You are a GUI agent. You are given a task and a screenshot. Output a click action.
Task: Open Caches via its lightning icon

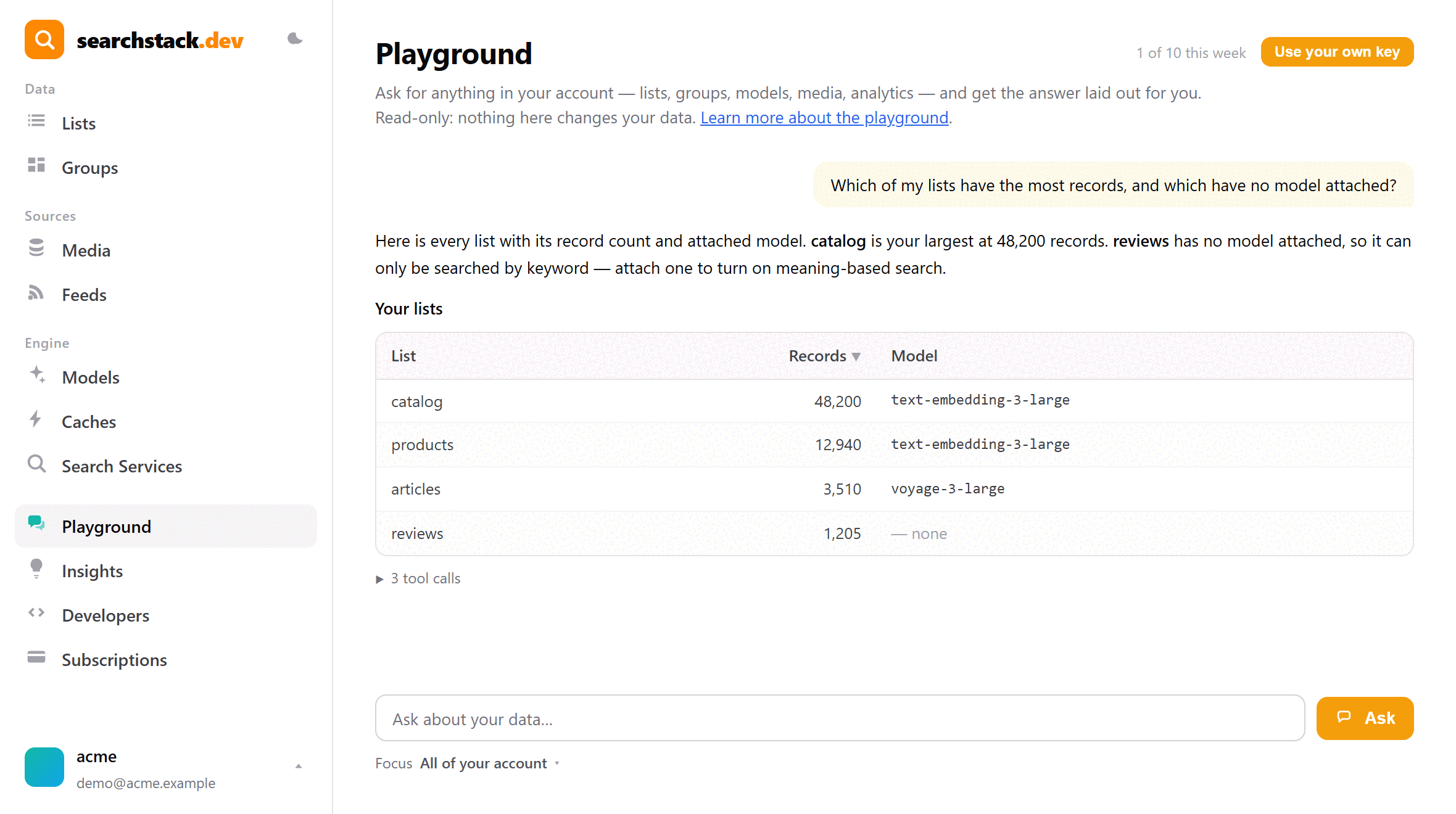(36, 419)
